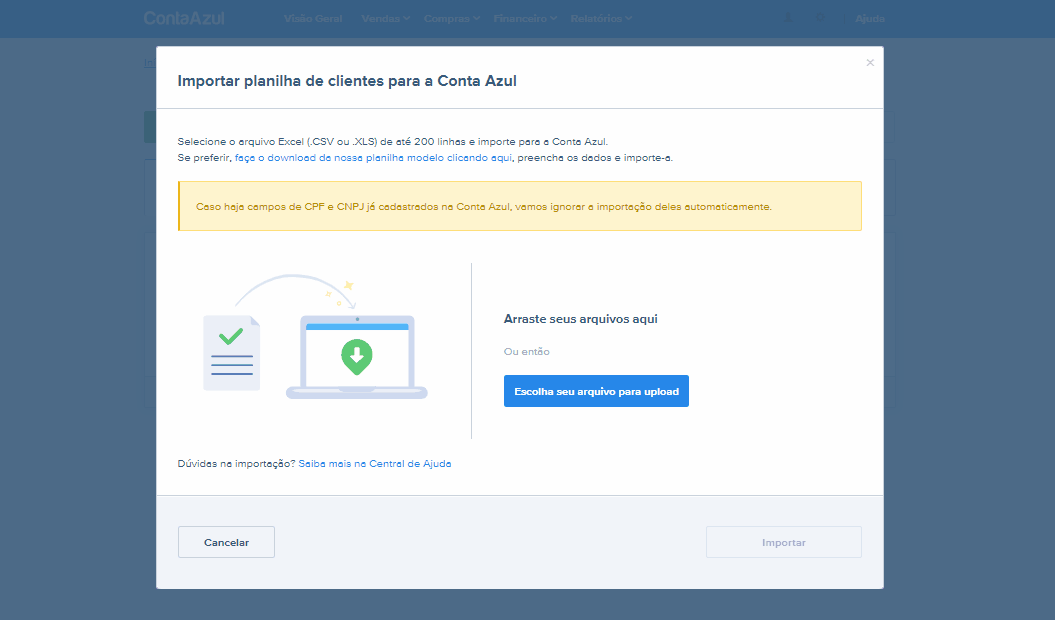Open 'Saiba mais na Central de Ajuda' link

pos(375,463)
